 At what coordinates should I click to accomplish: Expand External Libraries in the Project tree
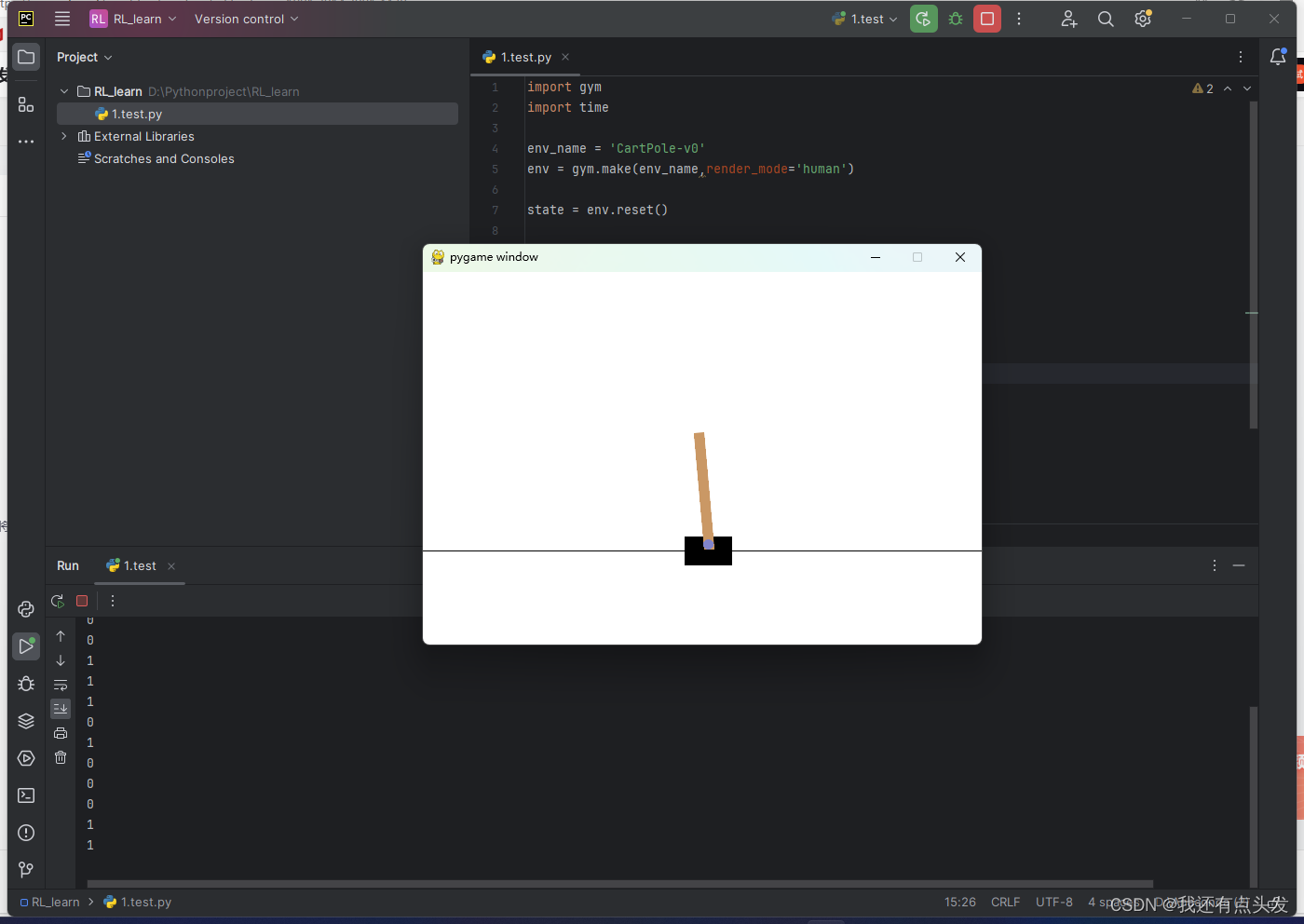coord(63,136)
